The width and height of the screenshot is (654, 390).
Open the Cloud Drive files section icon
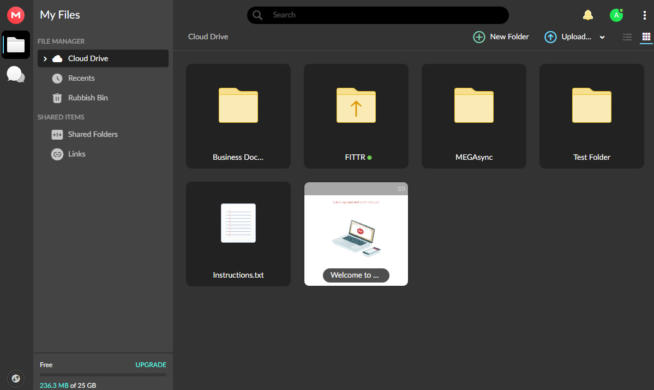pyautogui.click(x=15, y=45)
